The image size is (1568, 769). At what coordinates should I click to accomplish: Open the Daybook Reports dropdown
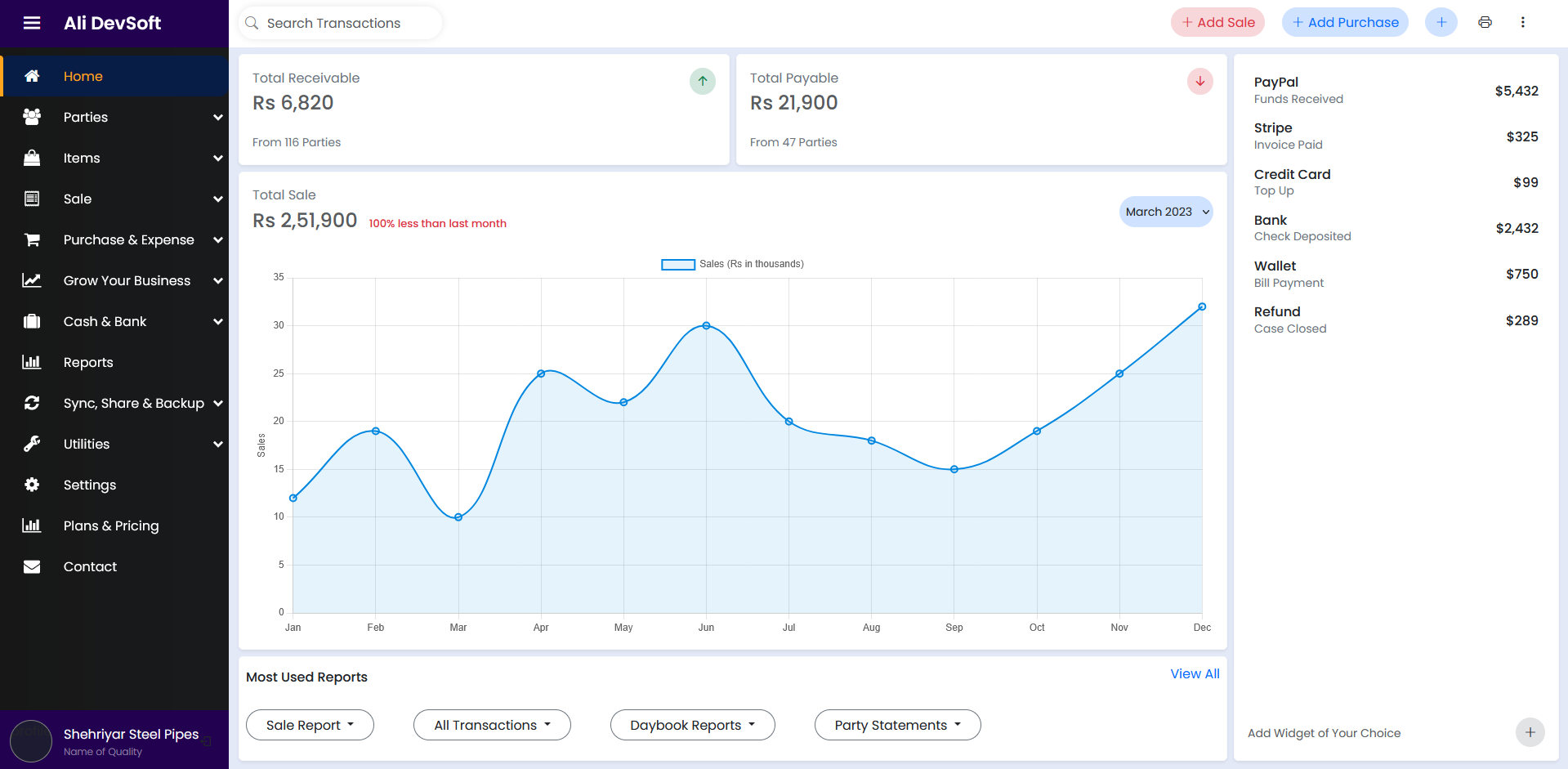(692, 725)
